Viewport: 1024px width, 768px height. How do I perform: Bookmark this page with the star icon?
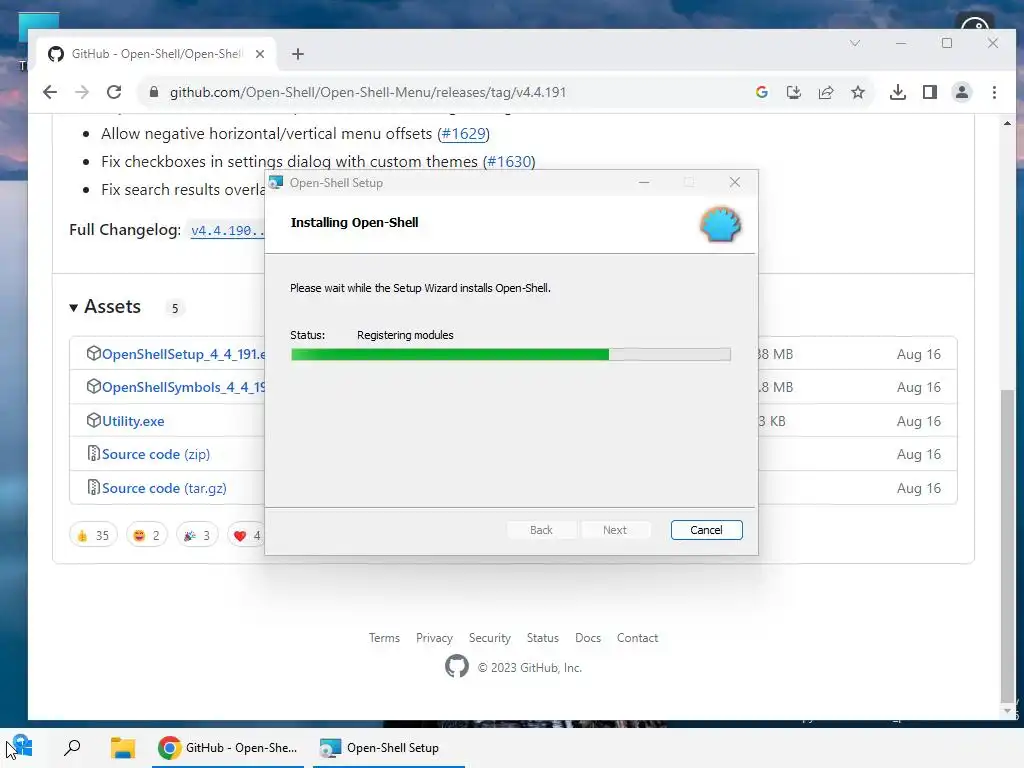(x=858, y=92)
